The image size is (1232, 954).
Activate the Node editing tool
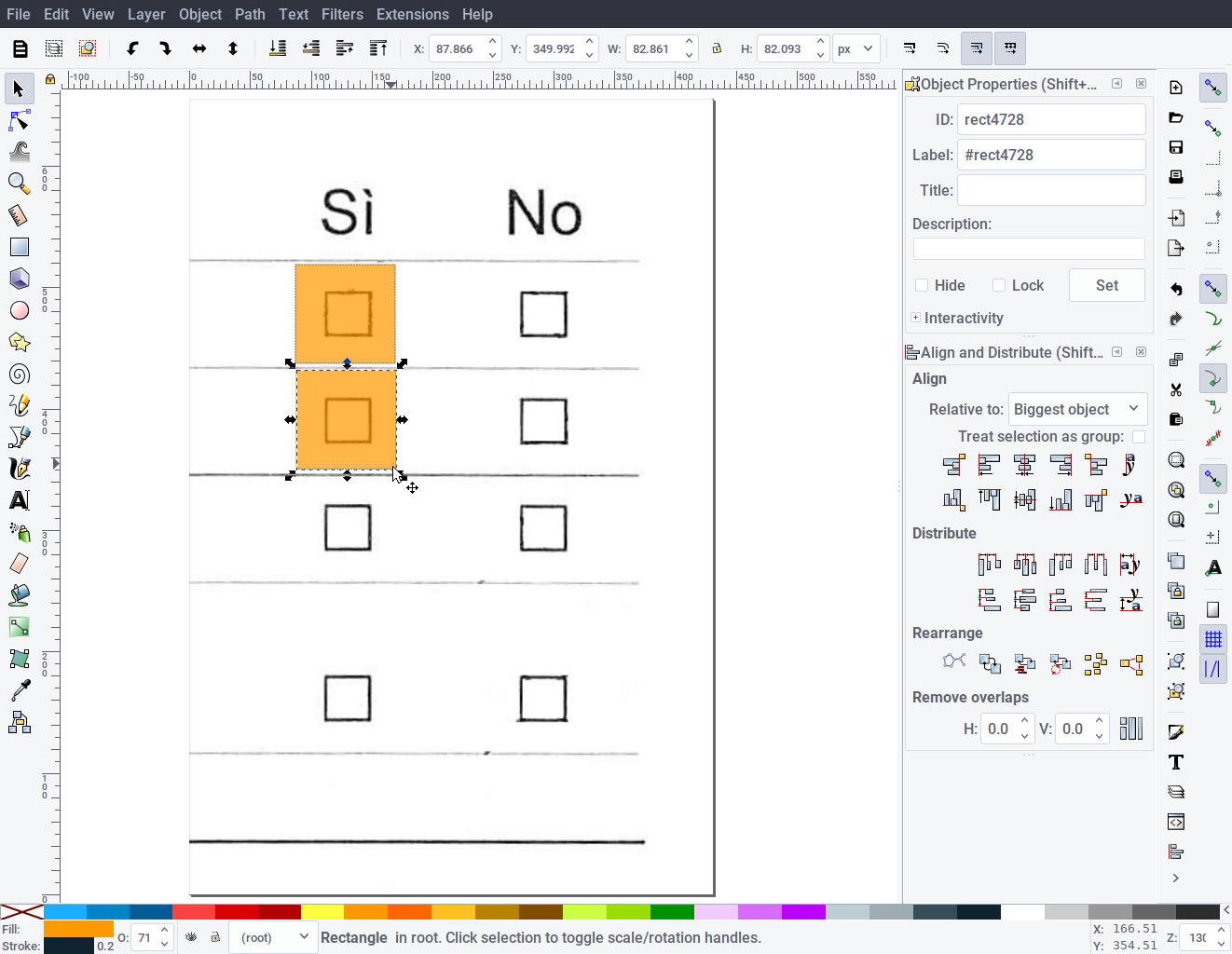tap(19, 121)
